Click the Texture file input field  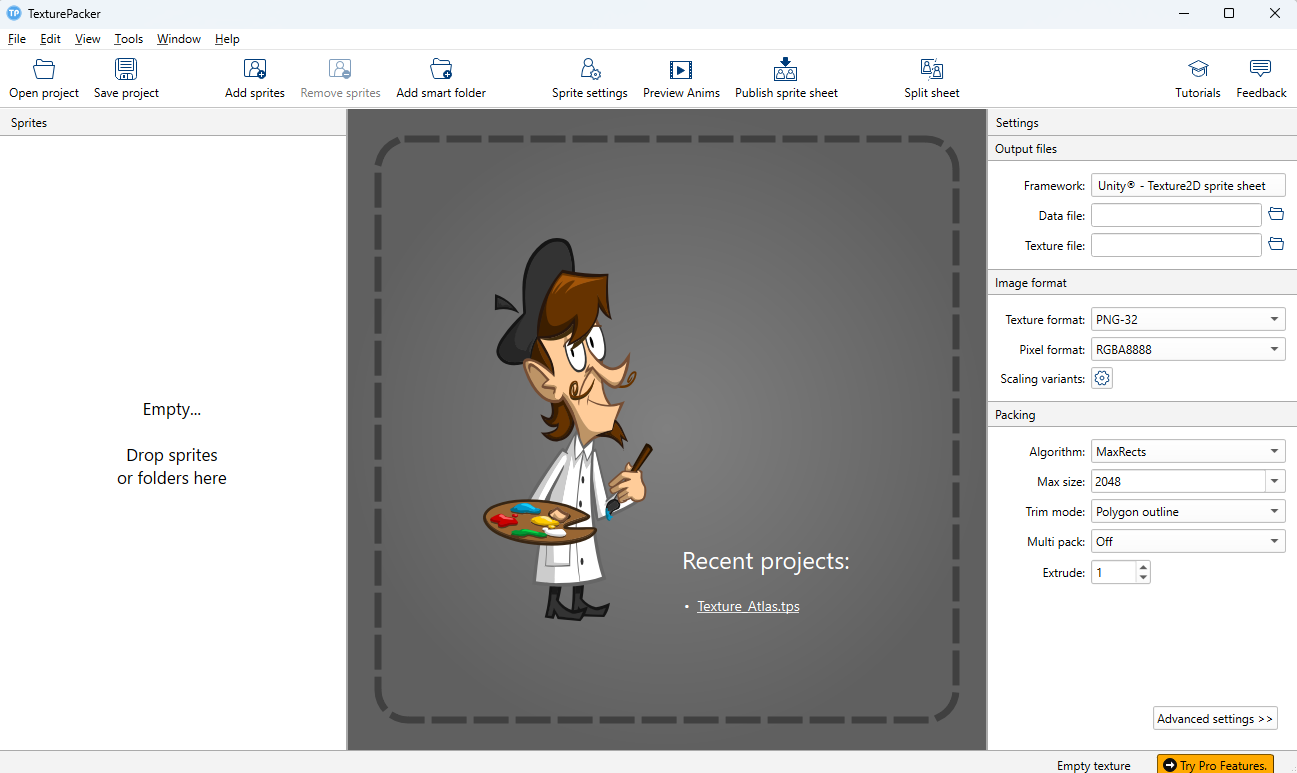tap(1176, 245)
